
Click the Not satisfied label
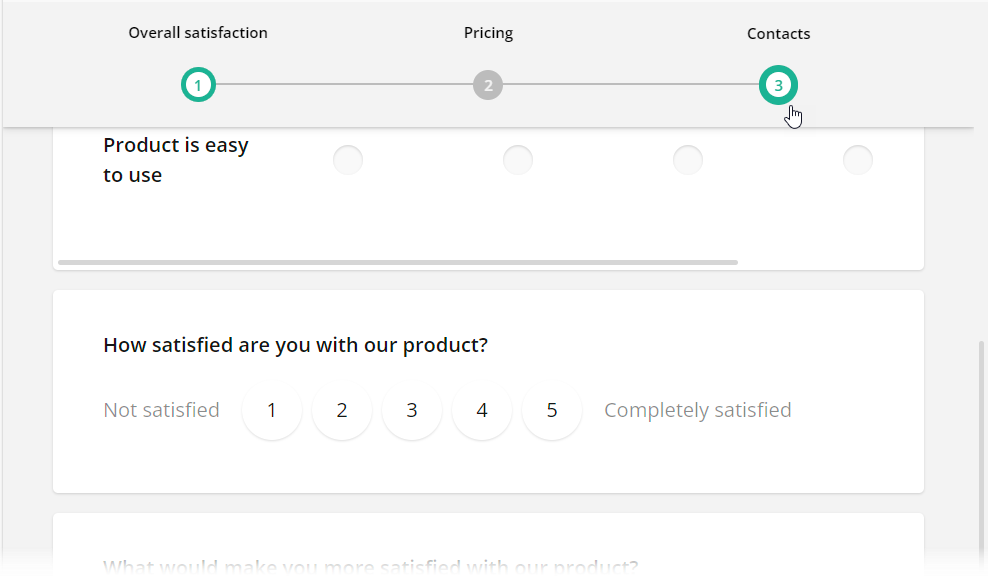(161, 410)
